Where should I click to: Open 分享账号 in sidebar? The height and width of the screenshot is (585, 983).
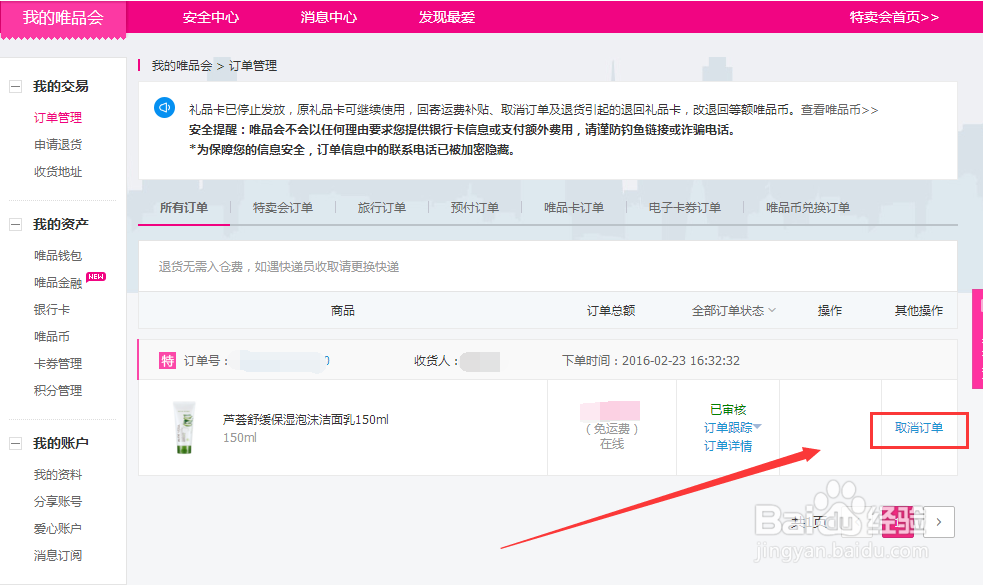pyautogui.click(x=58, y=502)
